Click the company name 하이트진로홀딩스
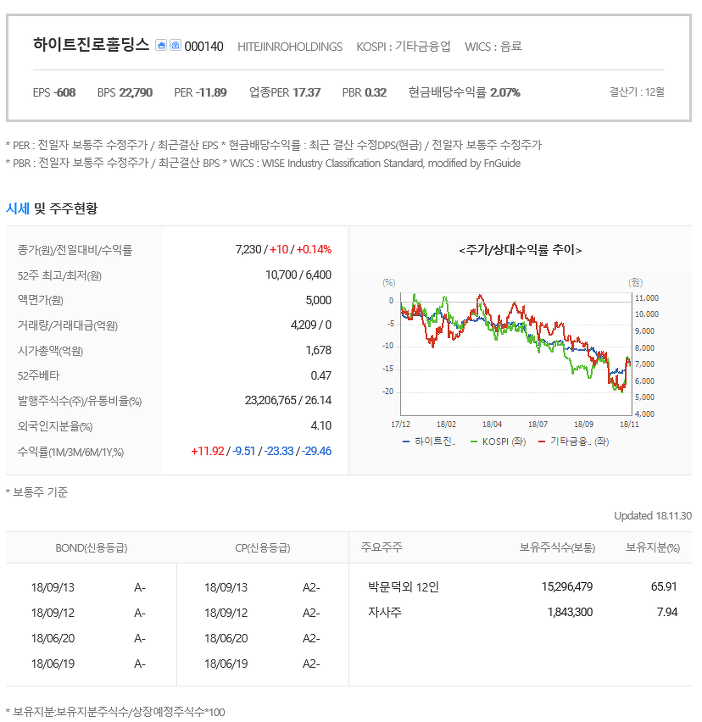This screenshot has width=702, height=722. (x=91, y=45)
